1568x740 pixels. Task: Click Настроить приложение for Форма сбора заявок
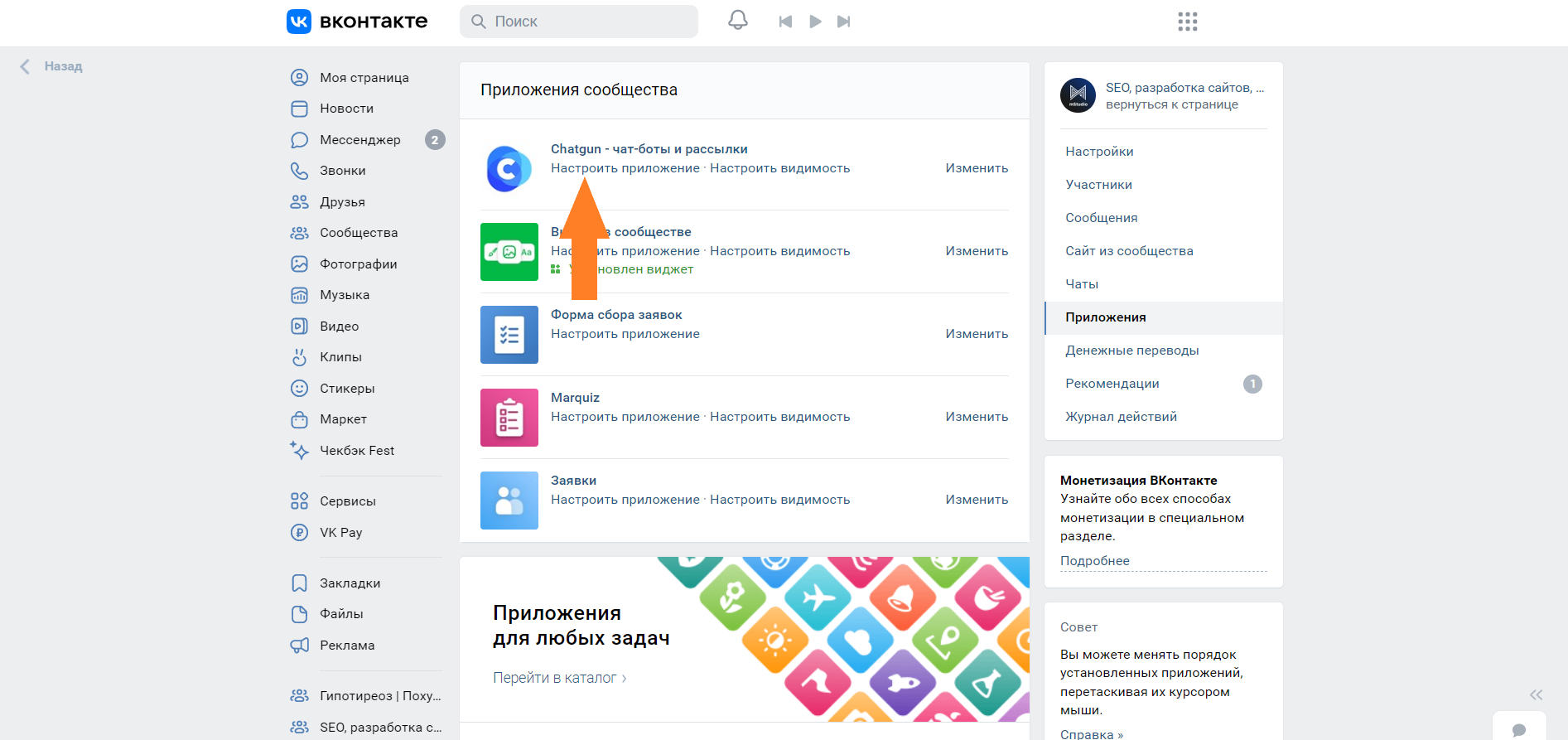click(625, 334)
